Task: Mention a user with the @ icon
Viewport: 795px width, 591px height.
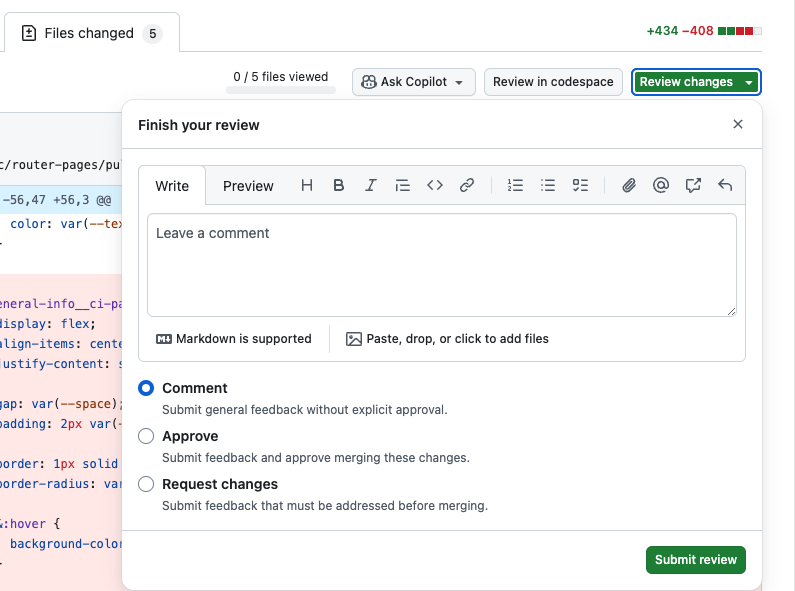Action: [x=661, y=186]
